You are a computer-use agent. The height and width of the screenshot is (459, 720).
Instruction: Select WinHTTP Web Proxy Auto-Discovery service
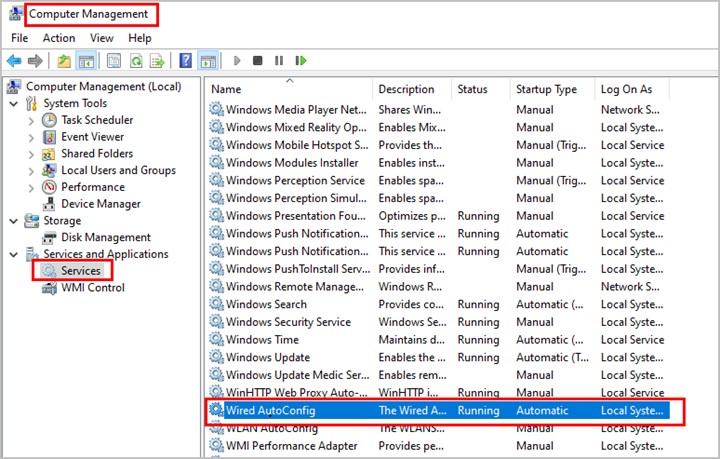tap(439, 392)
